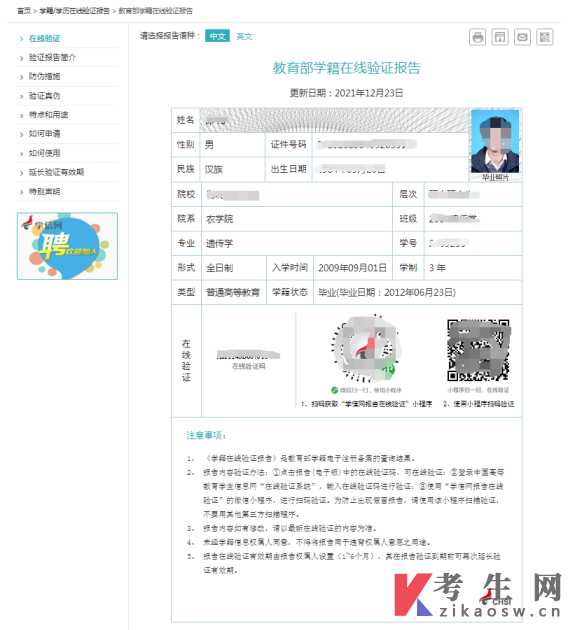Open 防伪措施 sidebar item
This screenshot has width=576, height=630.
(45, 76)
